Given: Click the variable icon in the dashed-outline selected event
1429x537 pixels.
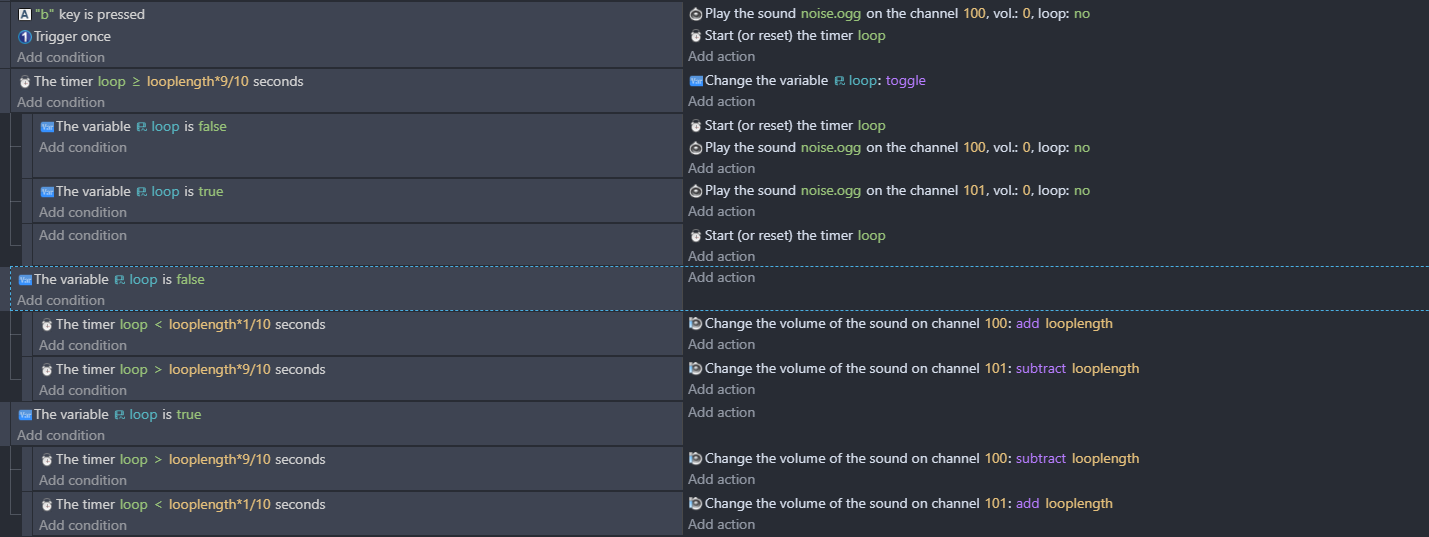Looking at the screenshot, I should pyautogui.click(x=25, y=280).
